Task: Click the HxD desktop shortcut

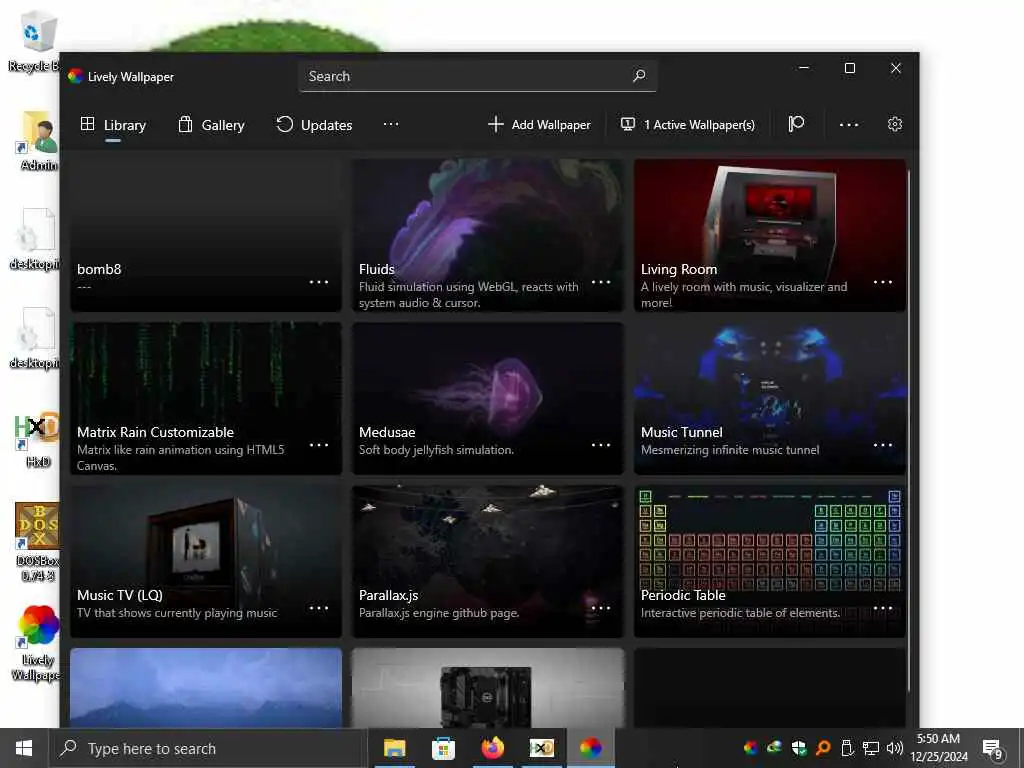Action: click(x=37, y=439)
